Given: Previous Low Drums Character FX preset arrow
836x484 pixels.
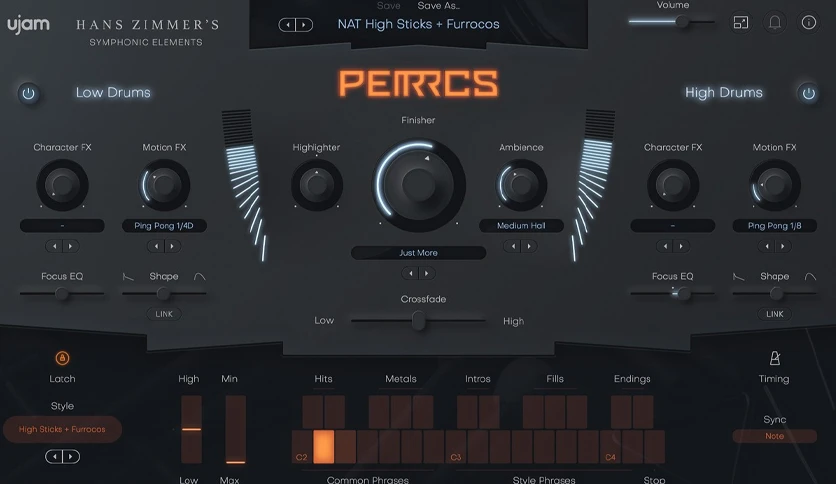Looking at the screenshot, I should (x=54, y=246).
